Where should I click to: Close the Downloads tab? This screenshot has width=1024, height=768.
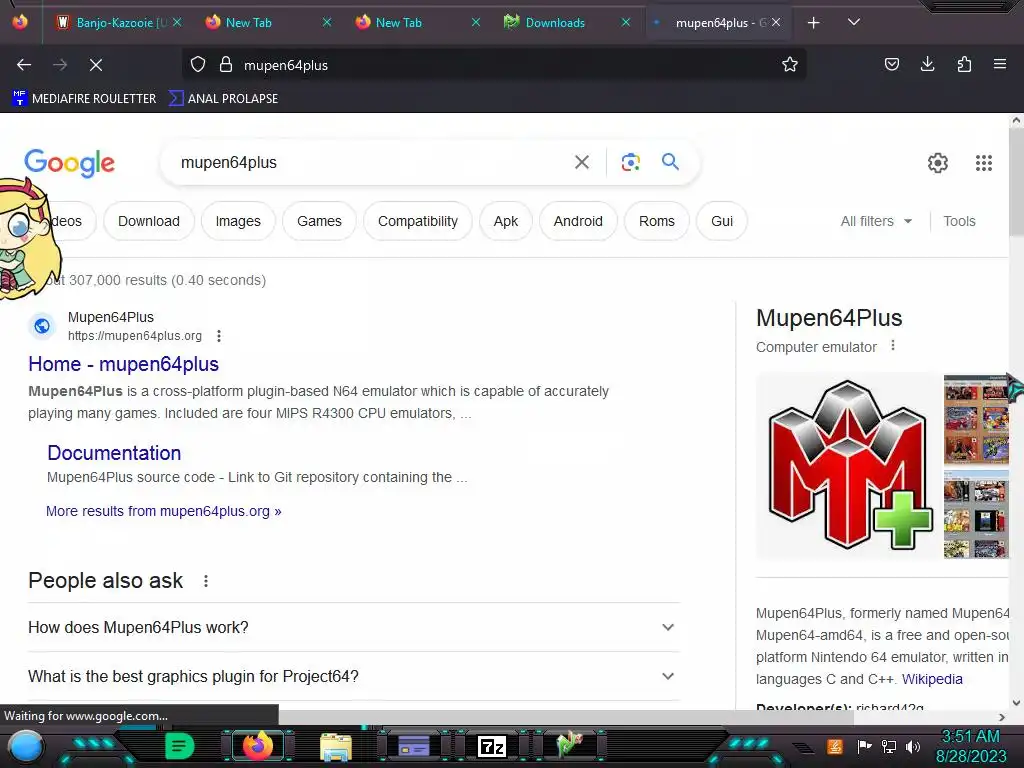626,22
